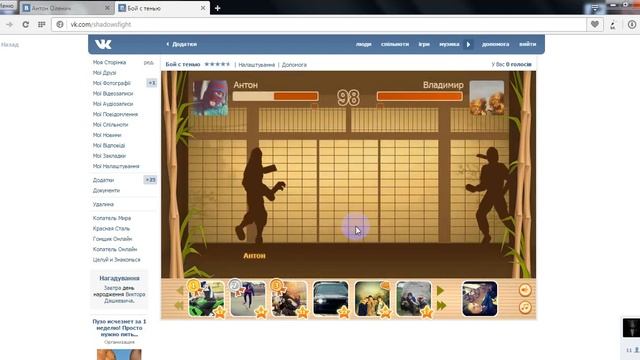Close the Бой с тенью tab
The width and height of the screenshot is (640, 360).
coord(203,8)
